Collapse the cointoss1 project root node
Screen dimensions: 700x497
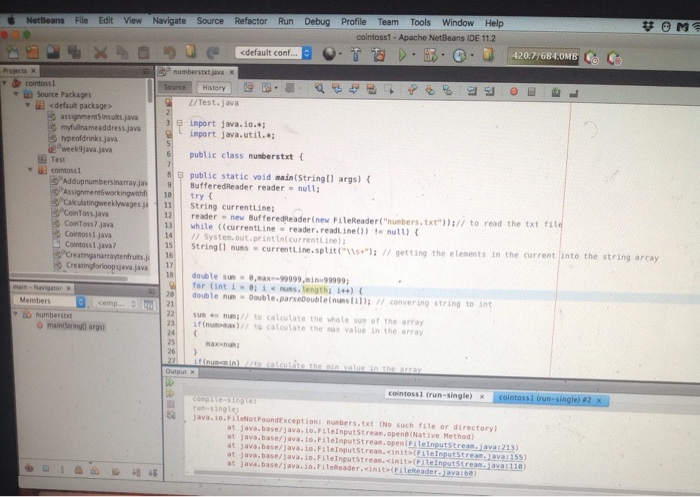5,83
